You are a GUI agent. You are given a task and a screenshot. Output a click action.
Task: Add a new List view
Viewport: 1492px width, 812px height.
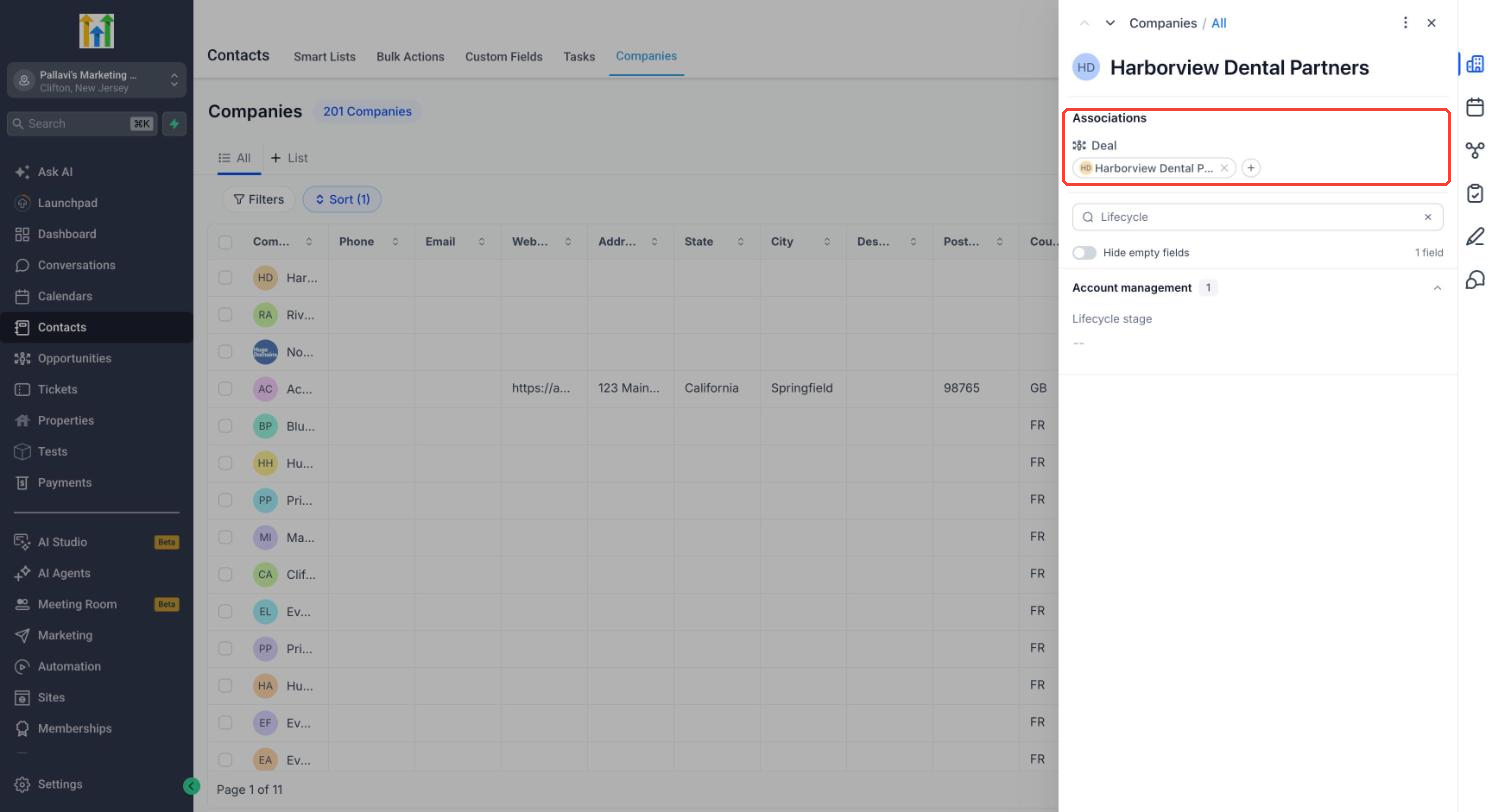click(289, 158)
